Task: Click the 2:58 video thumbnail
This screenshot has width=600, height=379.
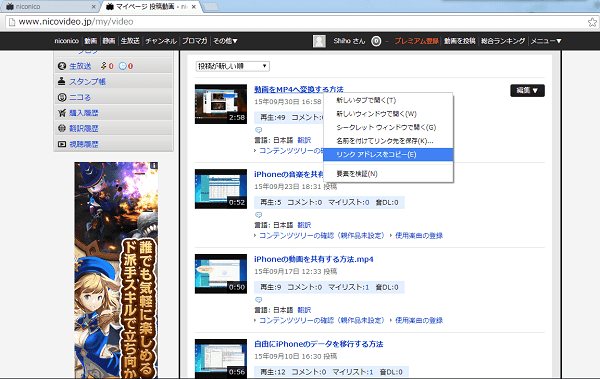Action: (x=221, y=104)
